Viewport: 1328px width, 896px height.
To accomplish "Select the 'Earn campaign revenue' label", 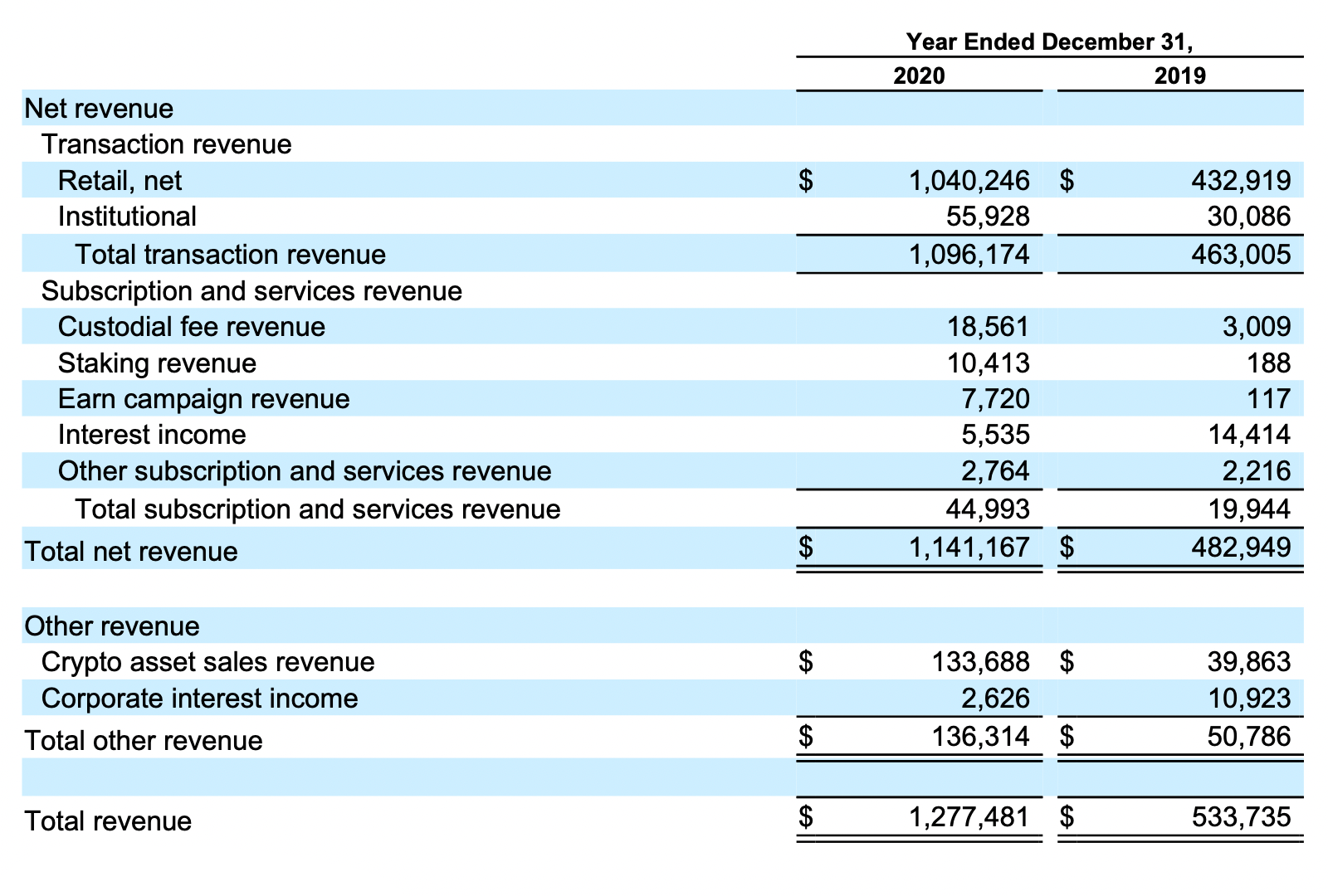I will click(203, 399).
